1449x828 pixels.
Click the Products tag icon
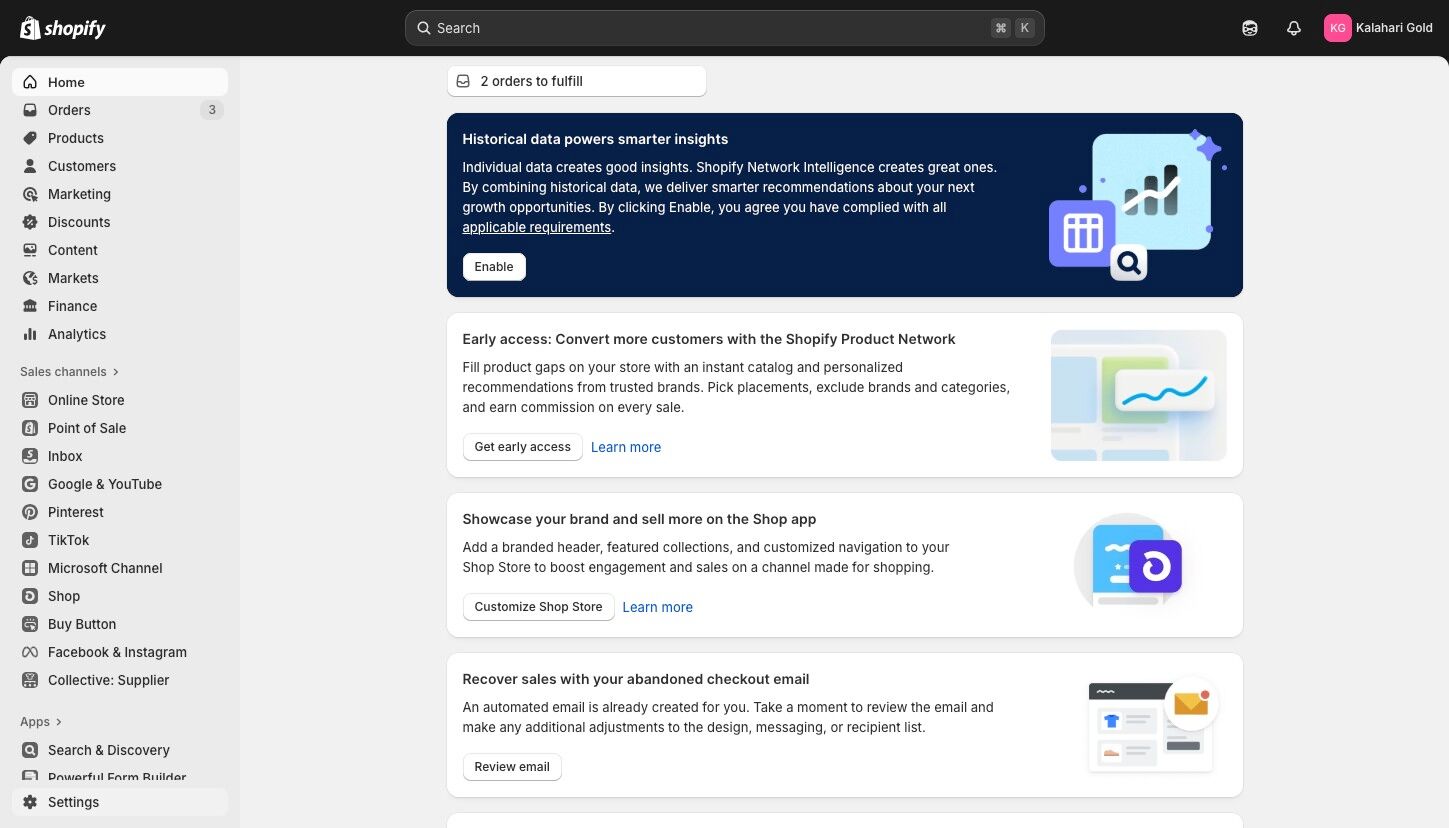point(30,138)
